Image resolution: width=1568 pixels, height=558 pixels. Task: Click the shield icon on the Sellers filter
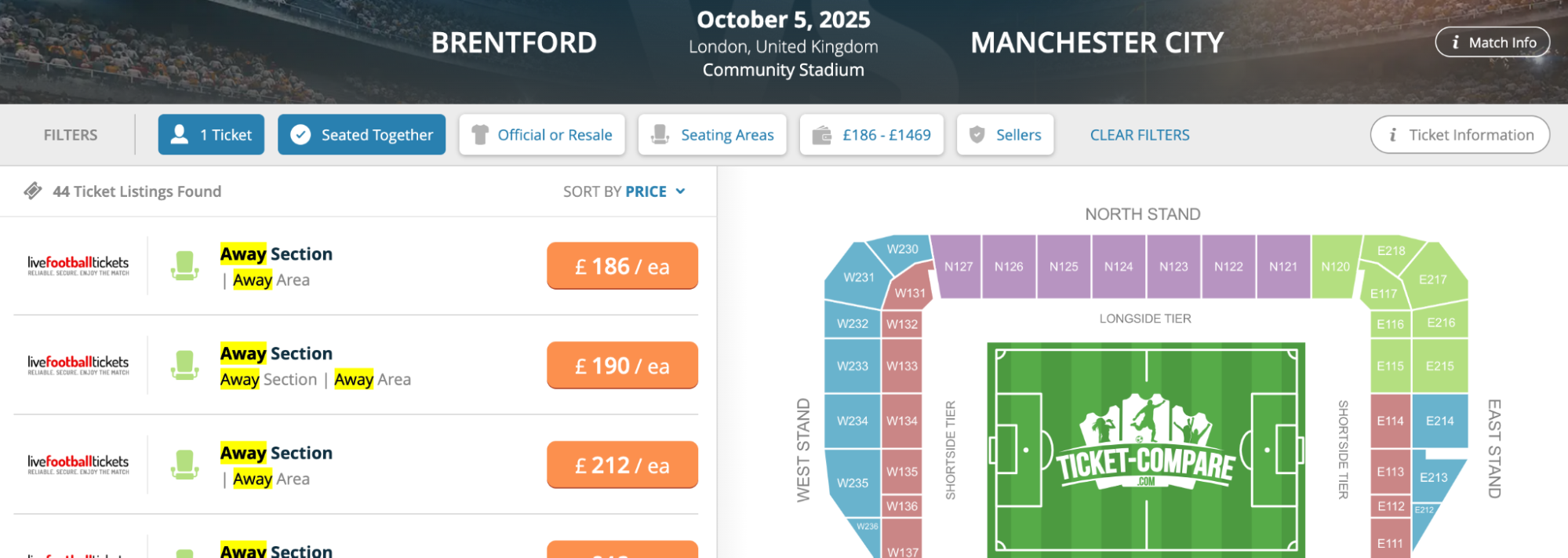[976, 134]
